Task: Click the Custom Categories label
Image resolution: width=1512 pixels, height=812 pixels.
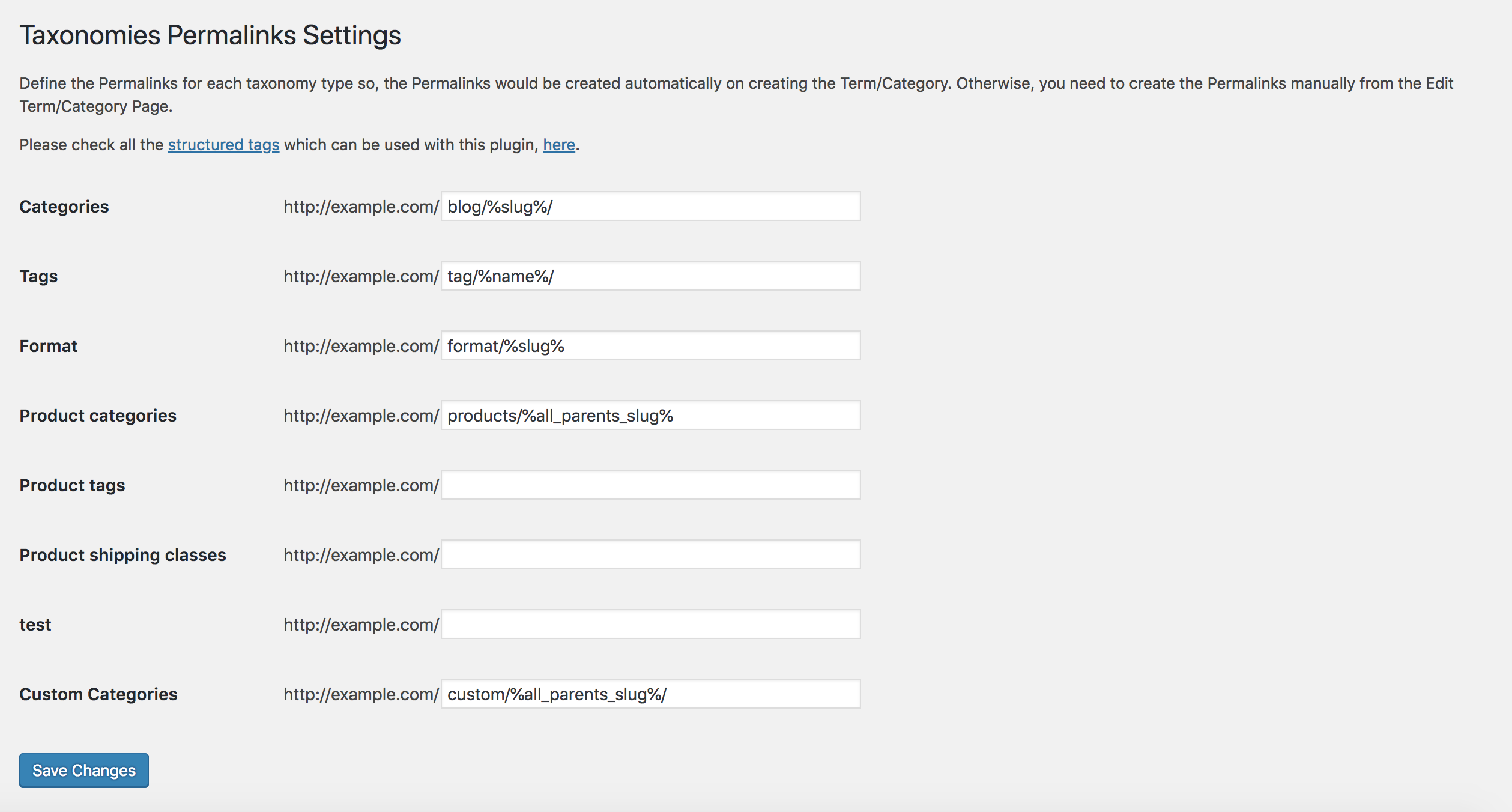Action: pyautogui.click(x=98, y=694)
